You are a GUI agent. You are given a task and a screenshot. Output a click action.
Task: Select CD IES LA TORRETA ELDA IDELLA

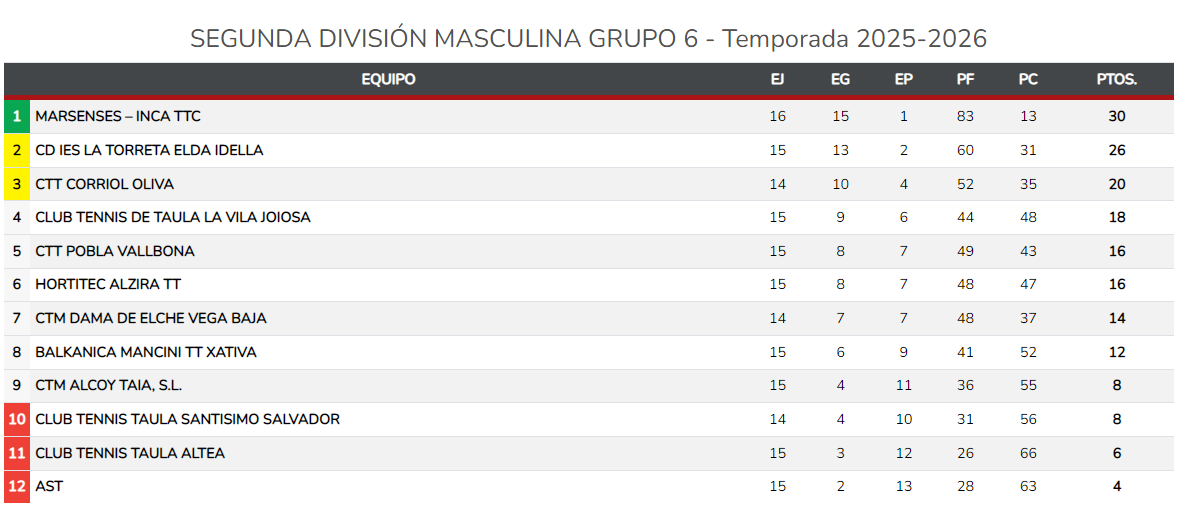[x=149, y=151]
